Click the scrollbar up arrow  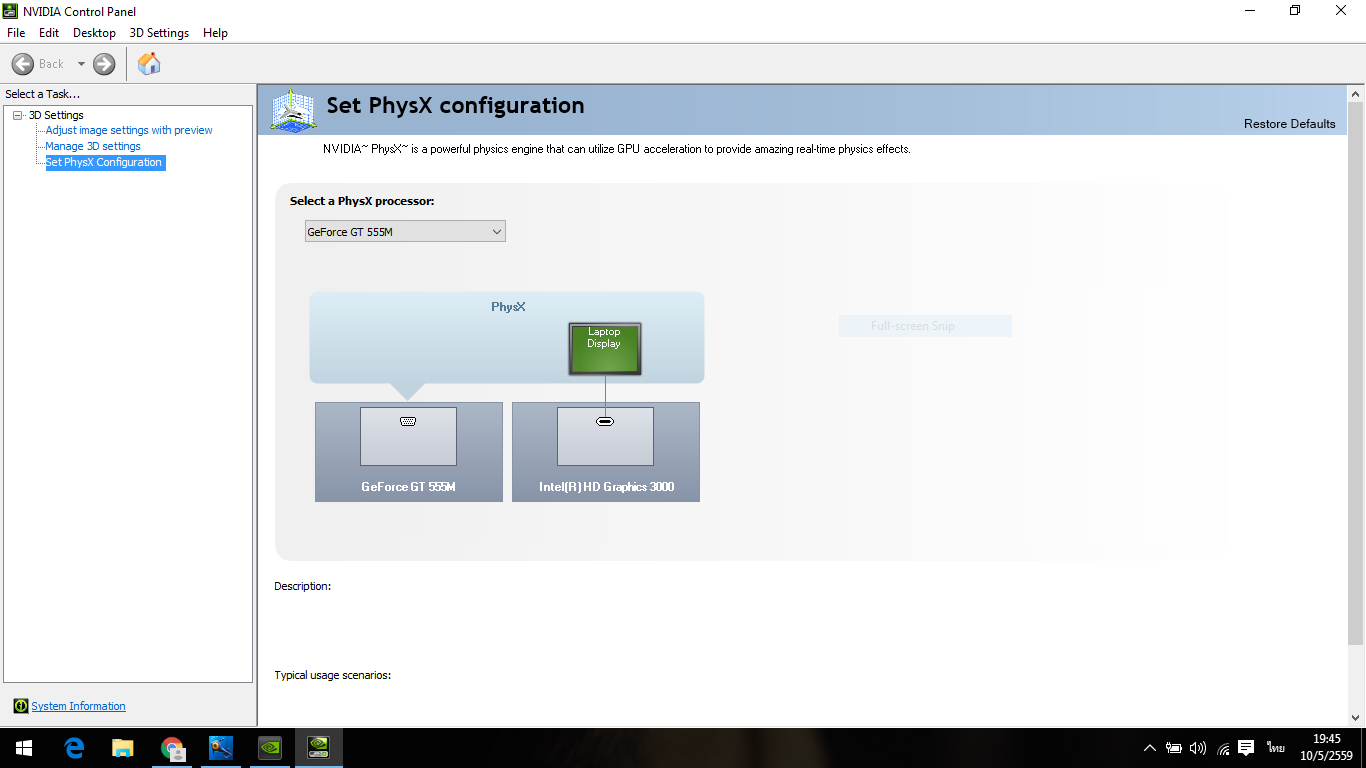tap(1356, 93)
